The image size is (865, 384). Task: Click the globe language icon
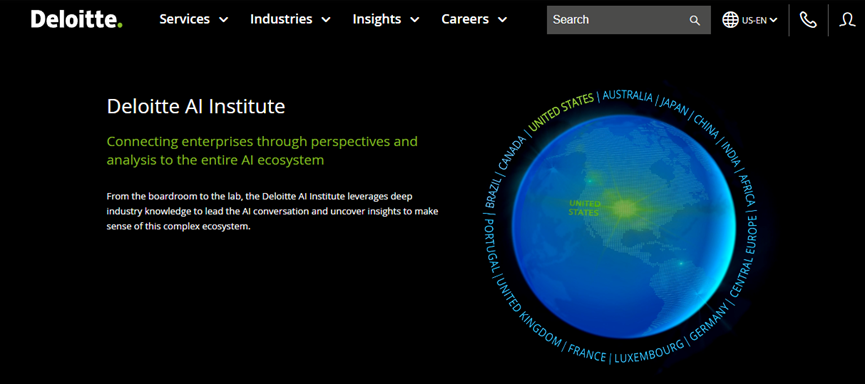point(730,20)
